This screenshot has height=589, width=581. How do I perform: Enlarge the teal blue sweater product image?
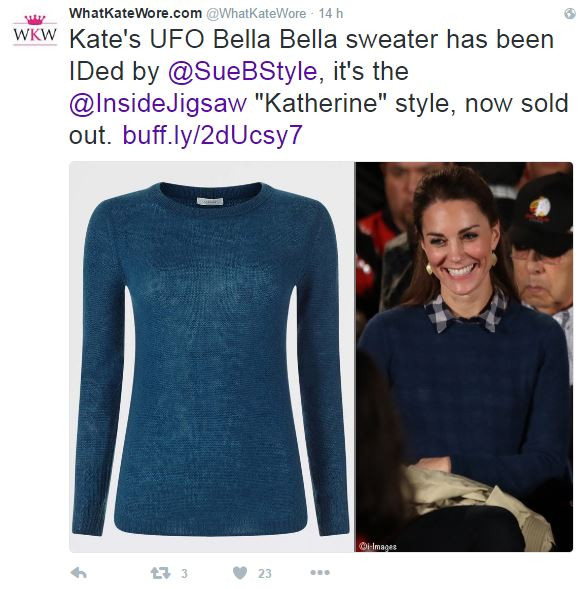211,357
